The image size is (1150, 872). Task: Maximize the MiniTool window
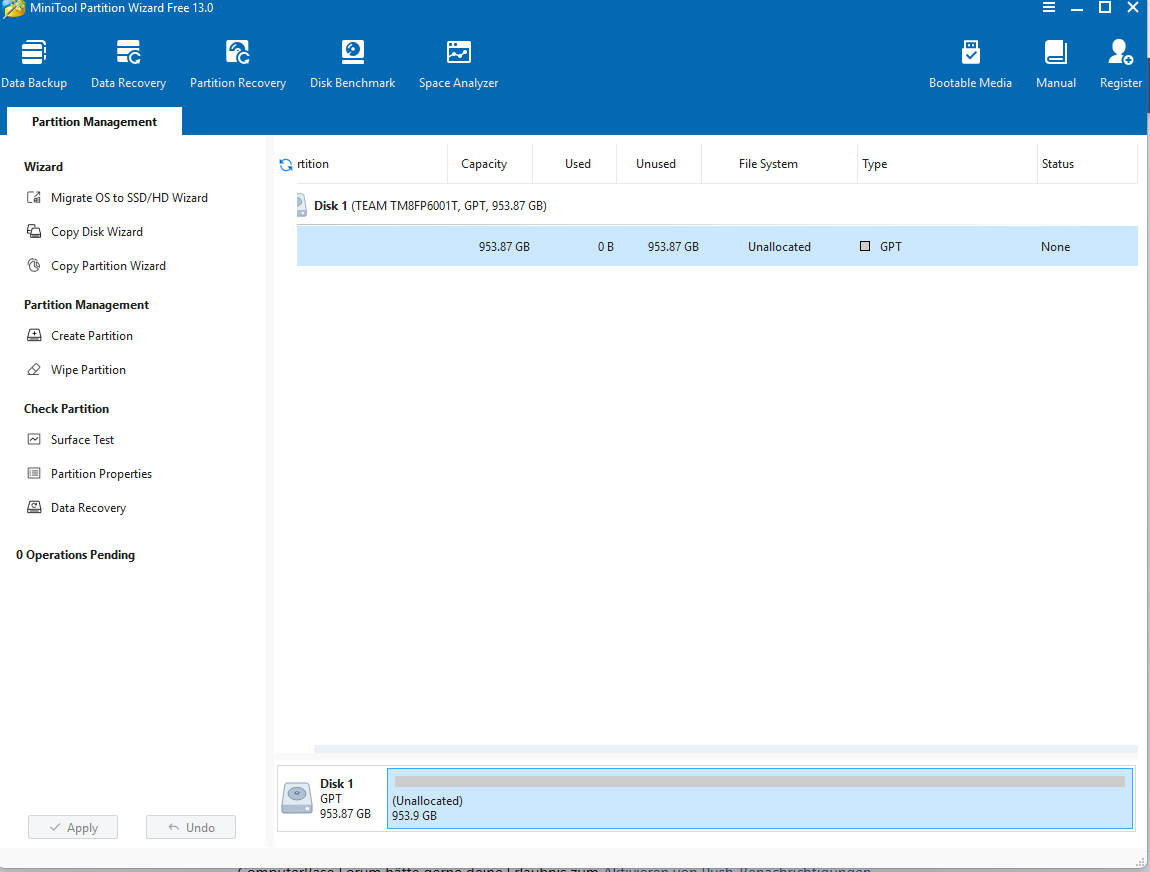click(1105, 7)
